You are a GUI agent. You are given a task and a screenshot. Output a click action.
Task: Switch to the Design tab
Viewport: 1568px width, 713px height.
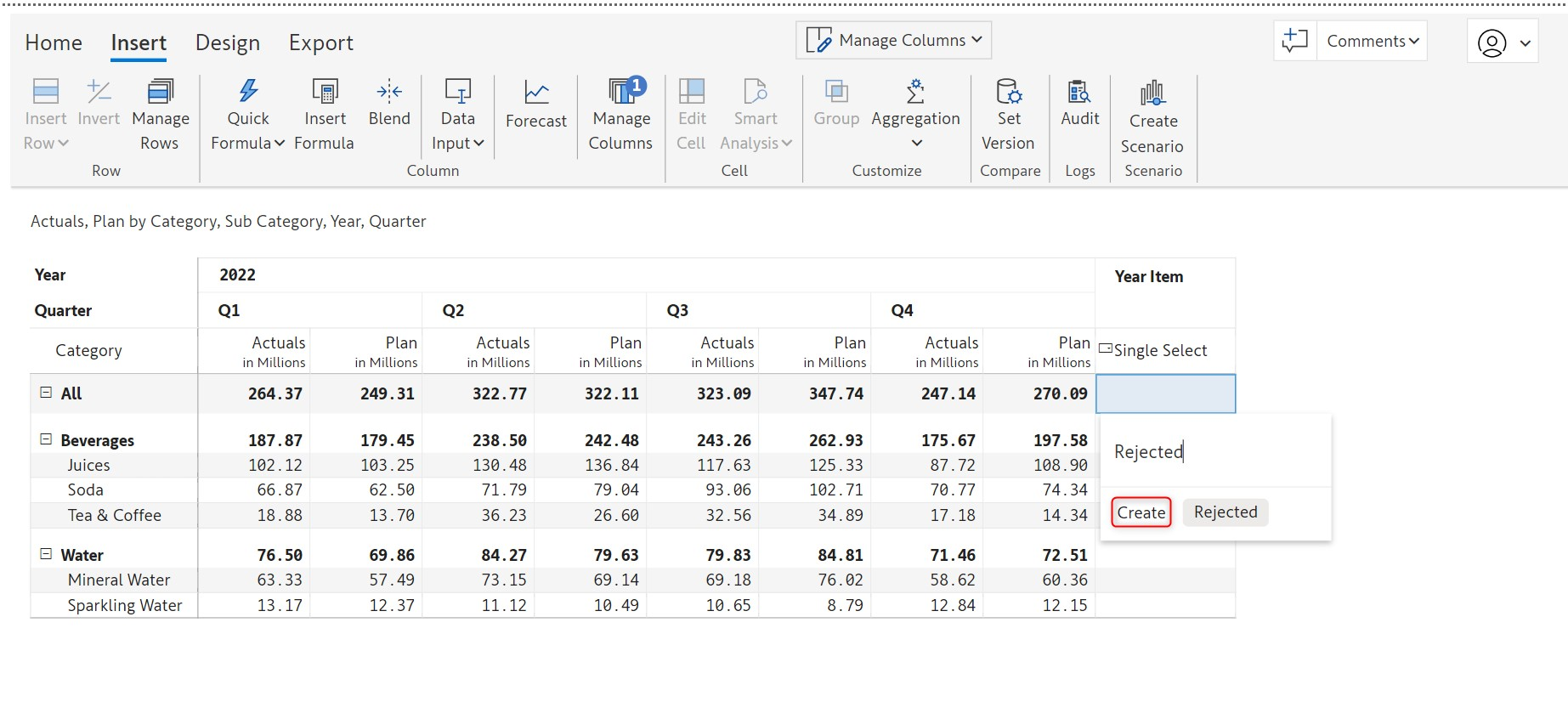(228, 42)
